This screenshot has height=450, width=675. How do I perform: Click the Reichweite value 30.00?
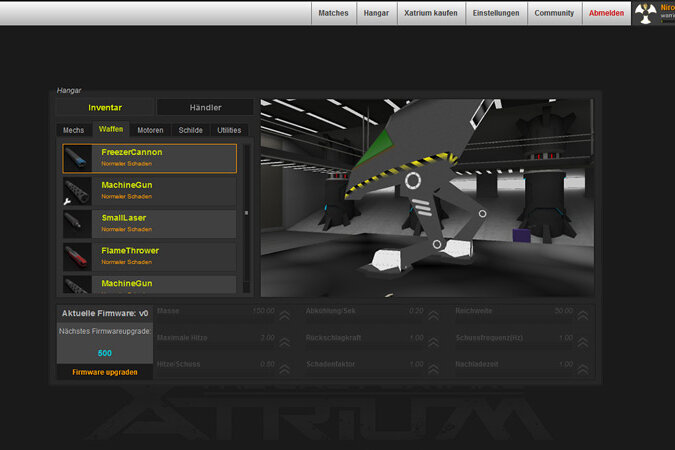pyautogui.click(x=564, y=310)
